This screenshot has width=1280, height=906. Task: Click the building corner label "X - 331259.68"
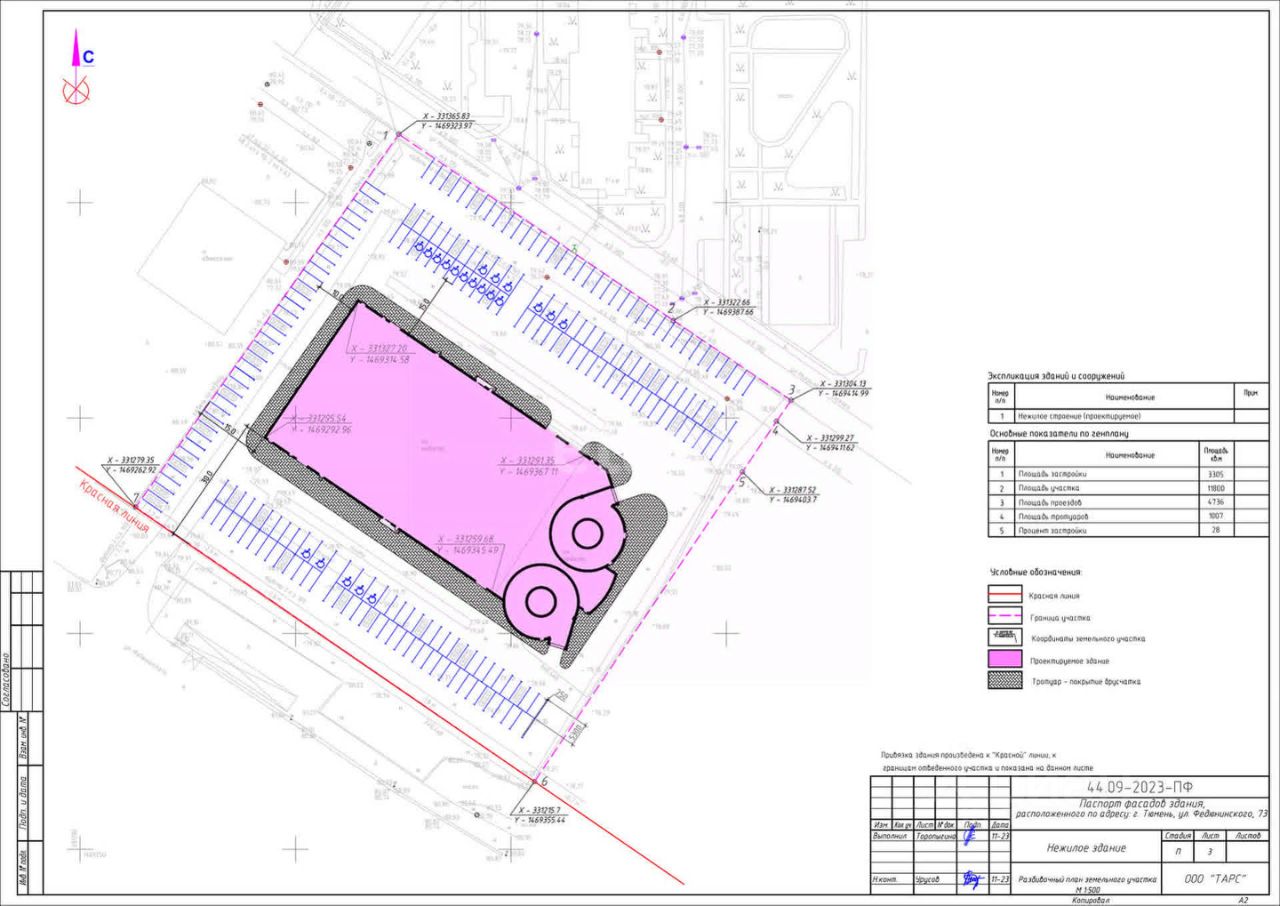tap(464, 539)
